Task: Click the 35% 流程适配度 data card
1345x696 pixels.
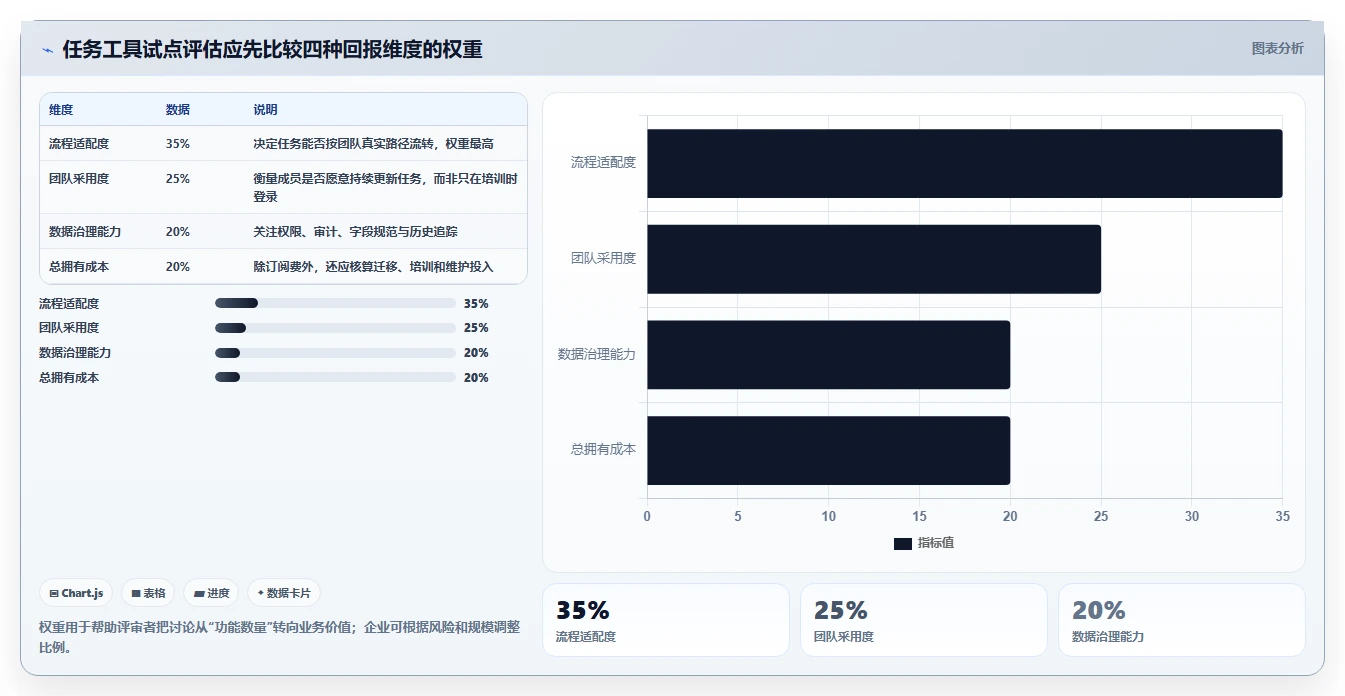Action: [666, 620]
